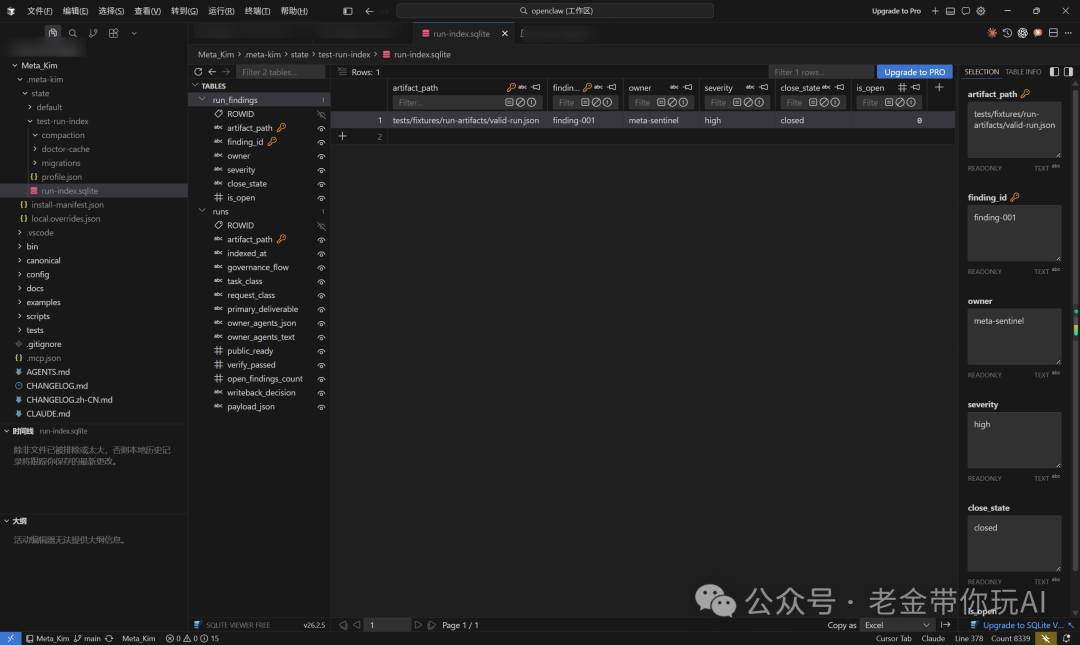Toggle visibility of governance_flow column
Viewport: 1080px width, 645px height.
click(321, 268)
